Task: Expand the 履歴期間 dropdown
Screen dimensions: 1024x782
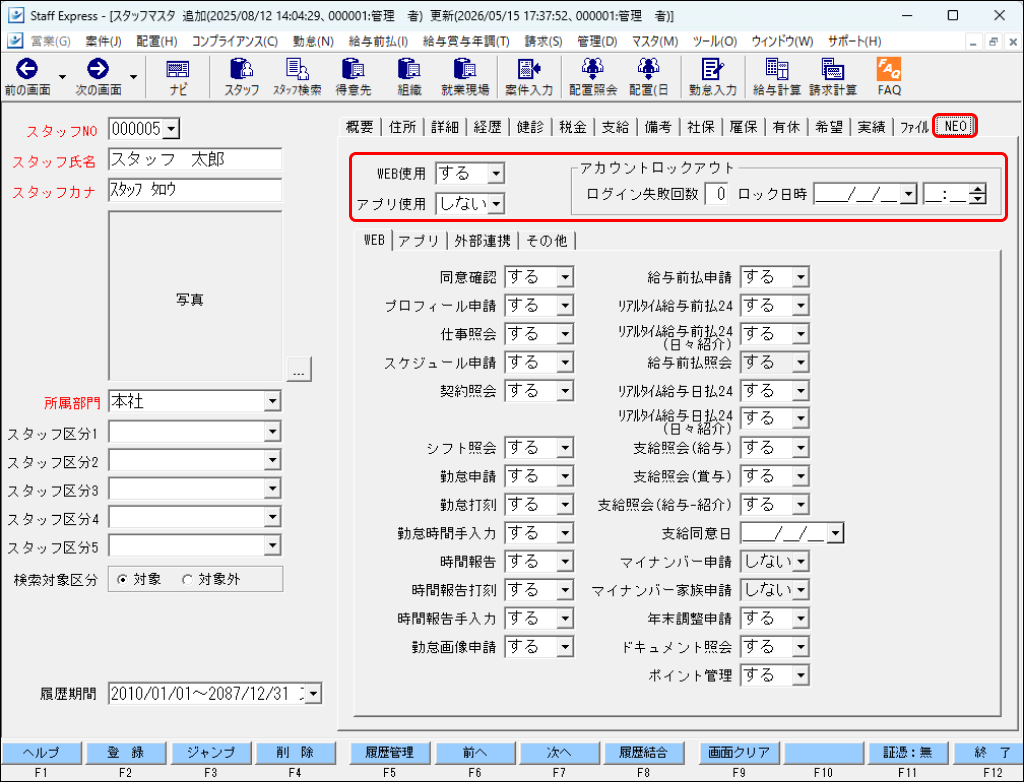Action: click(x=313, y=694)
